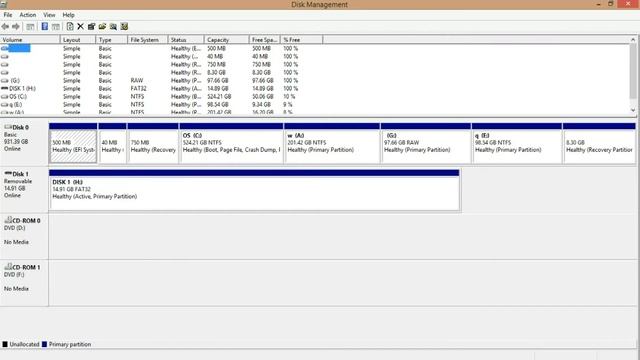Sort by the Status column header

(x=186, y=40)
